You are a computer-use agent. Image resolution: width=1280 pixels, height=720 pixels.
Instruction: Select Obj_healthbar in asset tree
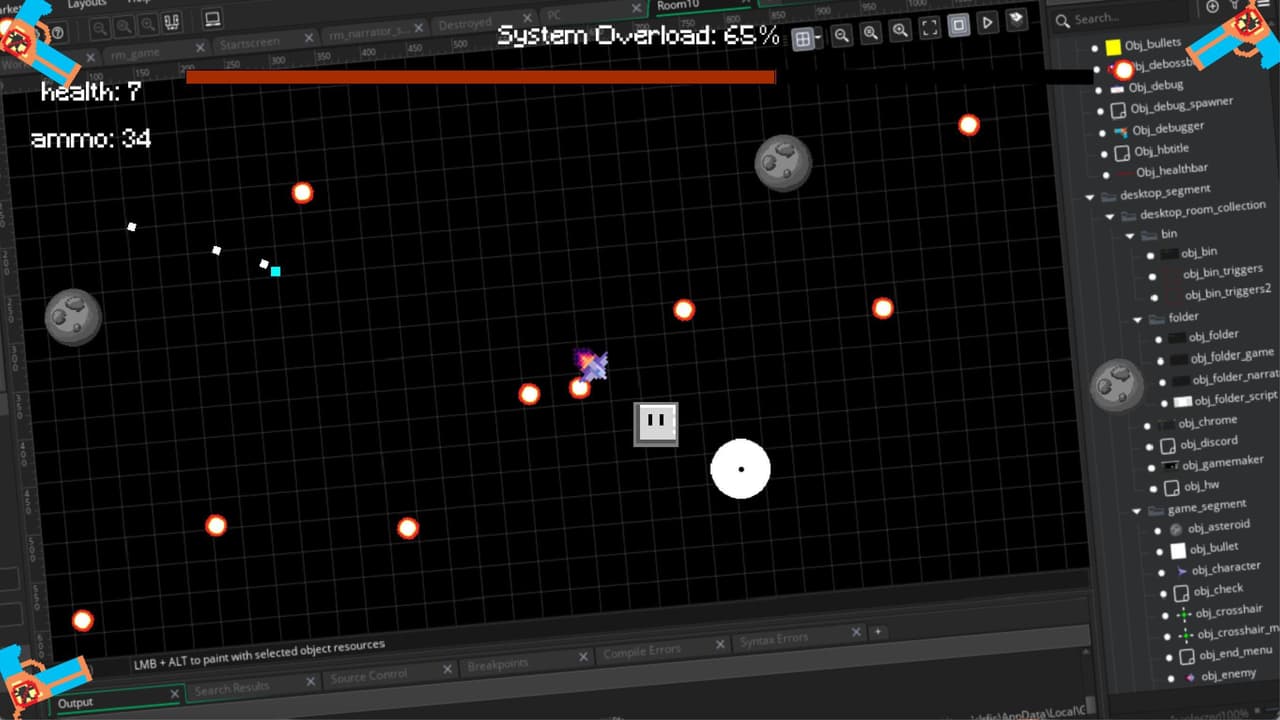[1171, 171]
